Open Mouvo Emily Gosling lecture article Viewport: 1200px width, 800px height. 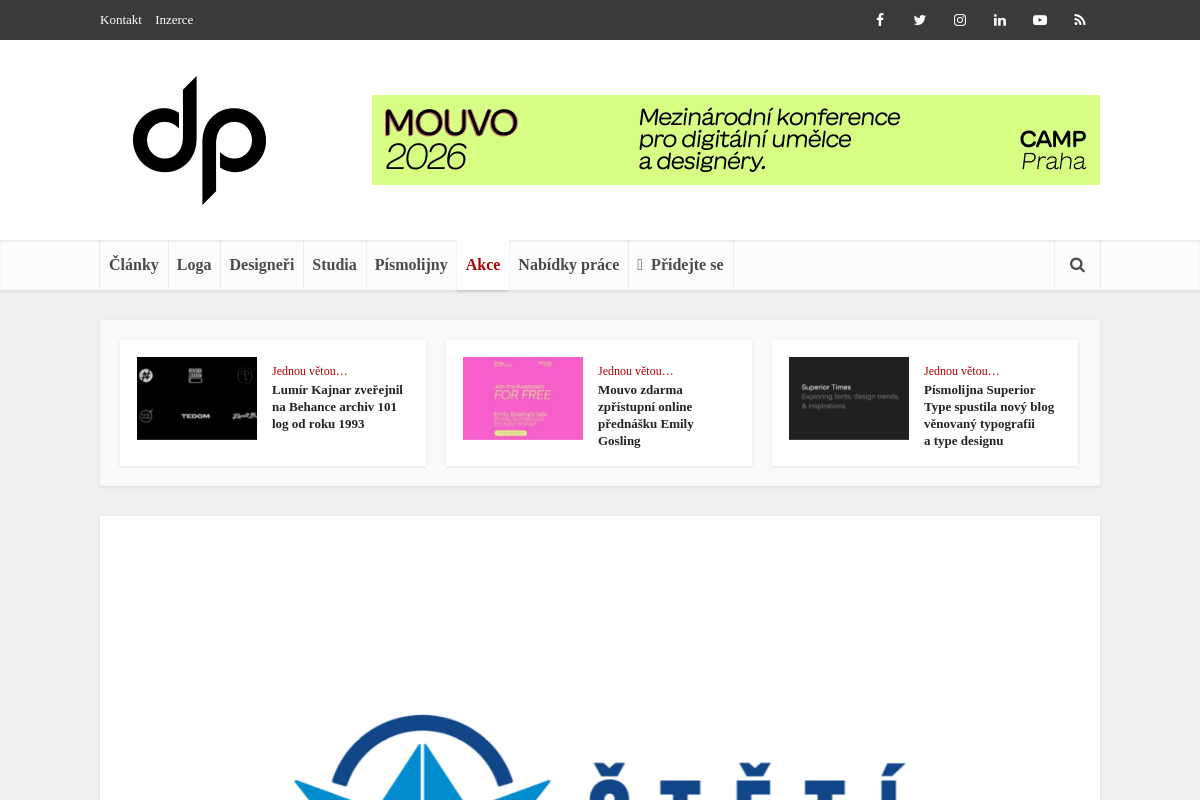pos(648,415)
